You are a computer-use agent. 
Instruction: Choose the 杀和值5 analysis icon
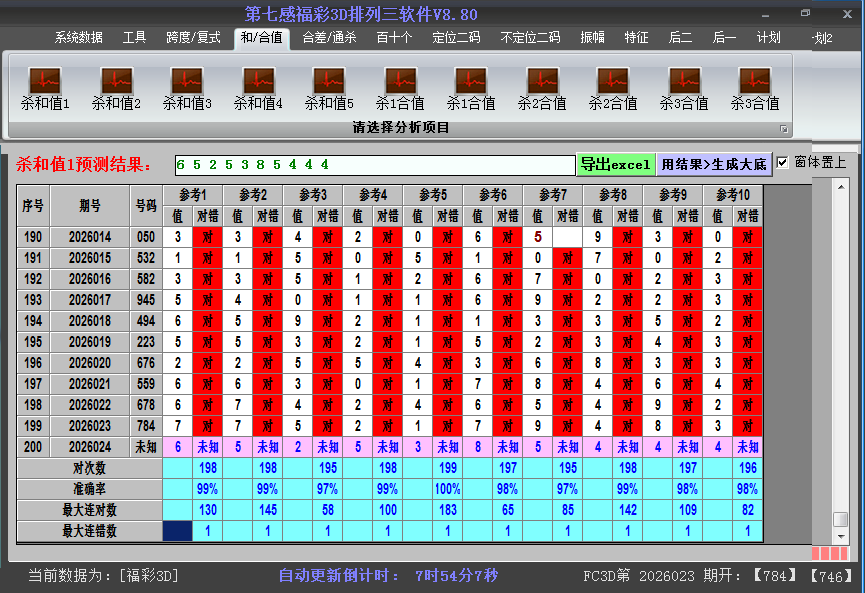(x=329, y=81)
